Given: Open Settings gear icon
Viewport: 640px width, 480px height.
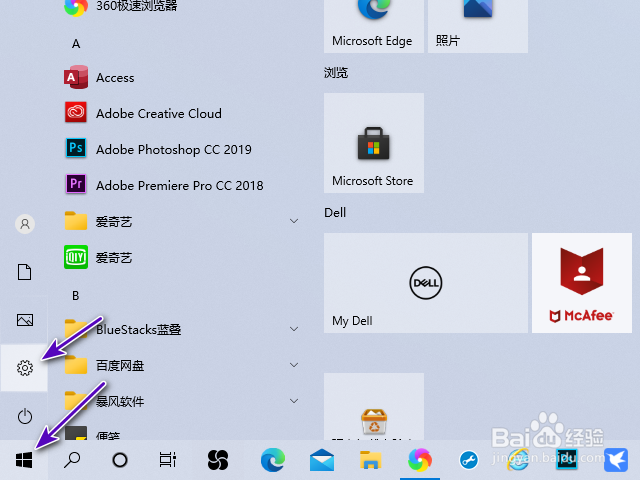Looking at the screenshot, I should pyautogui.click(x=24, y=368).
